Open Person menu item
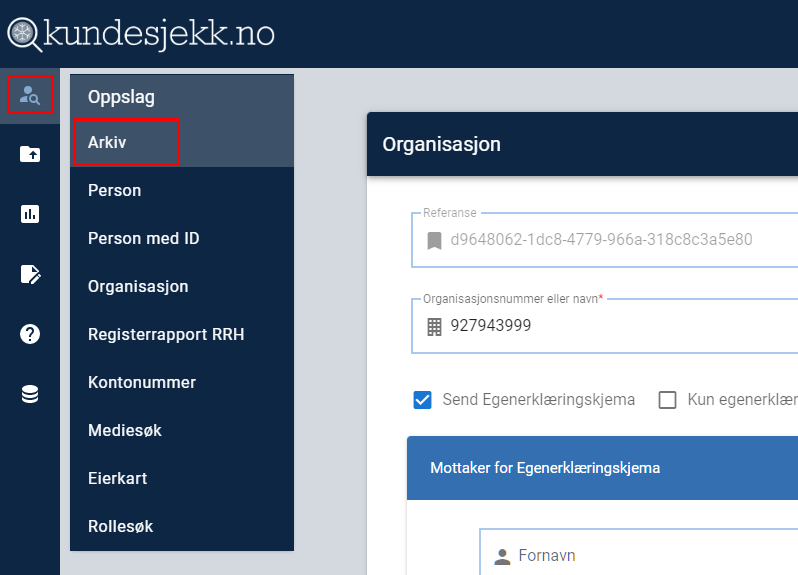The image size is (798, 575). click(182, 190)
